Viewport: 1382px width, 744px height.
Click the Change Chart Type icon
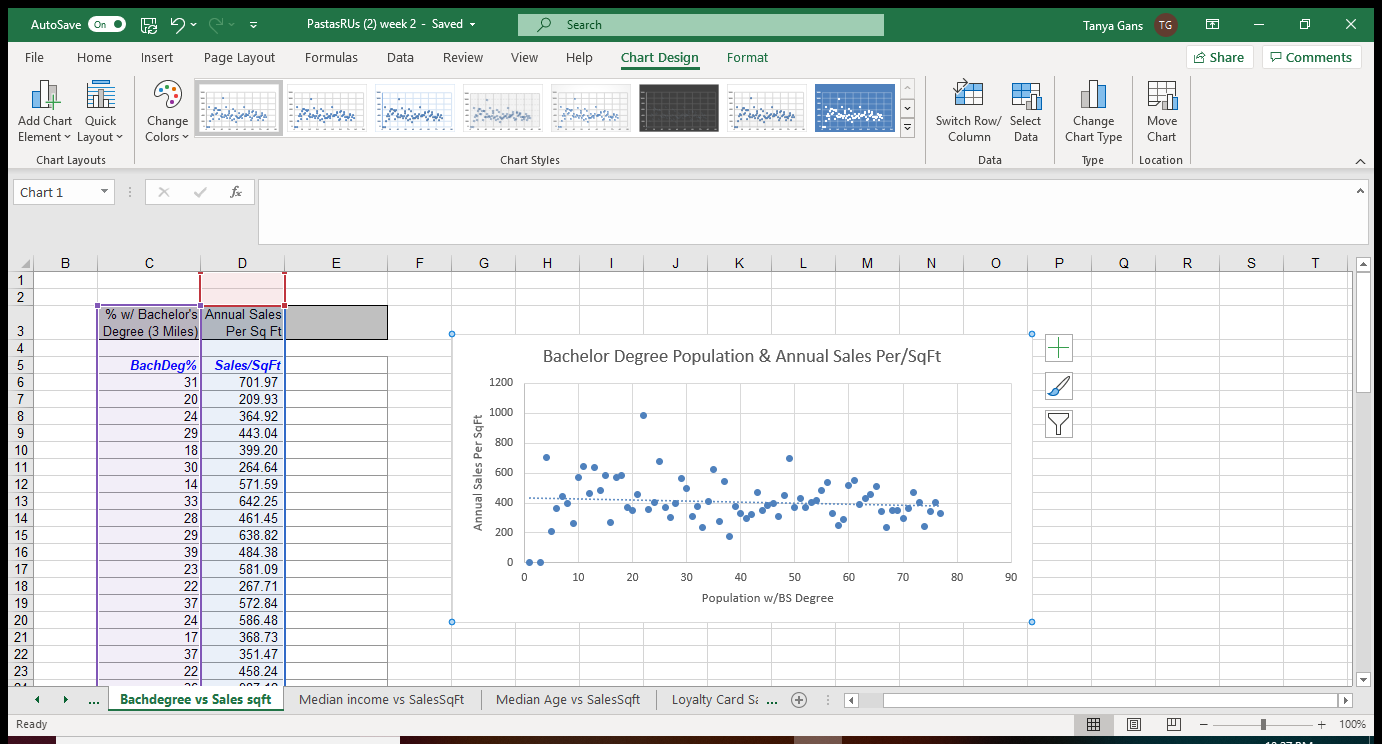point(1093,96)
